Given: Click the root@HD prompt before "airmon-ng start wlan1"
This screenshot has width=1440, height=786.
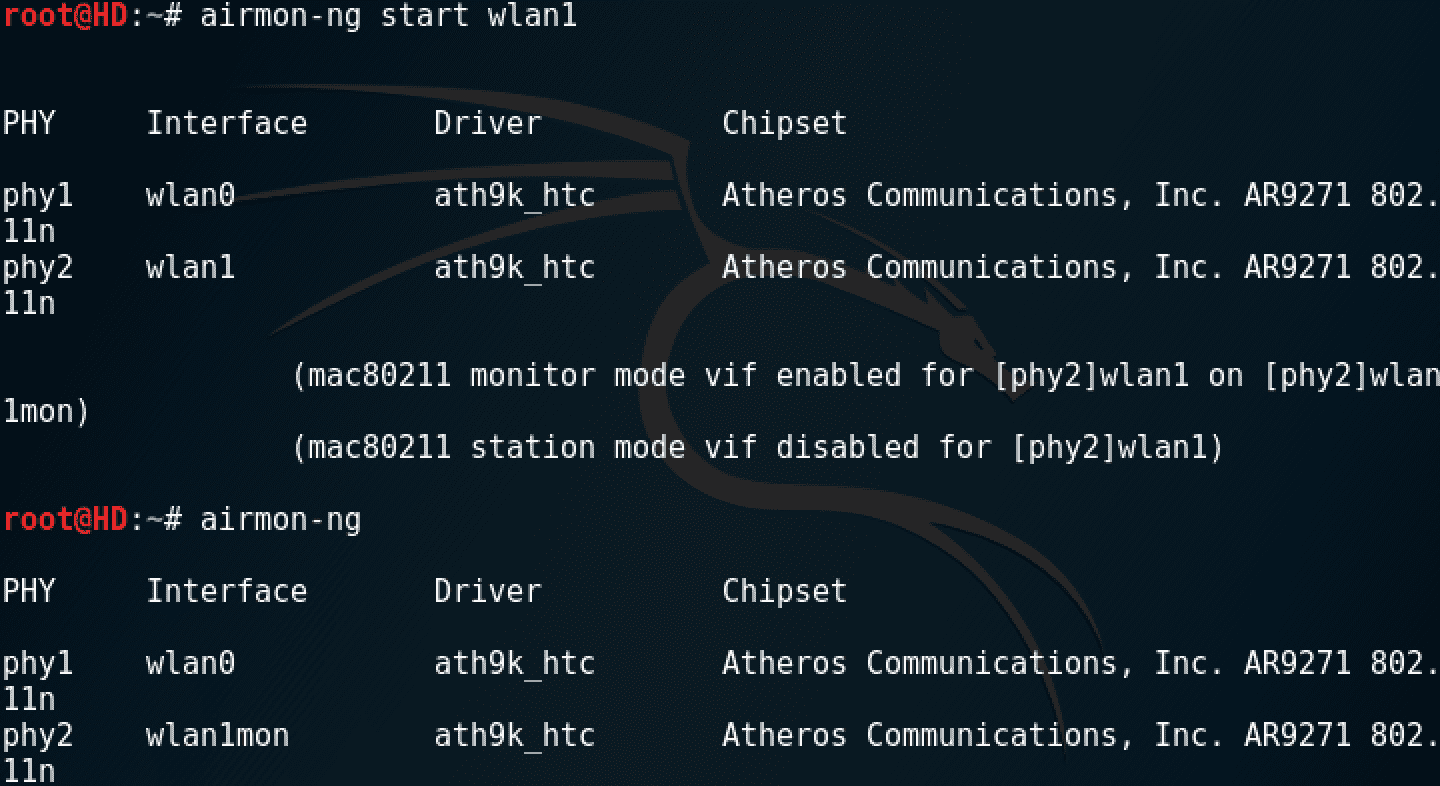Looking at the screenshot, I should tap(65, 17).
